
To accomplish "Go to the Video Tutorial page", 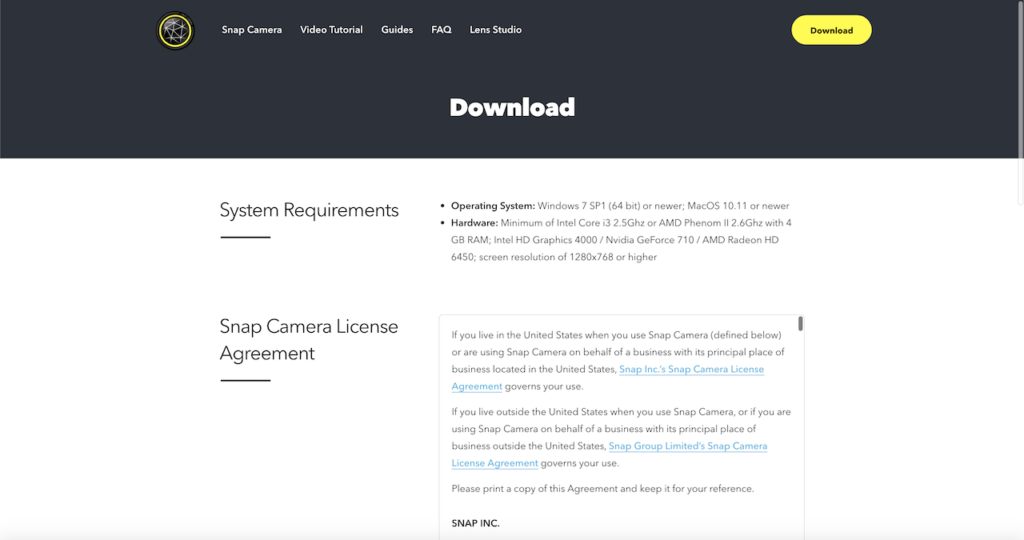I will 331,30.
